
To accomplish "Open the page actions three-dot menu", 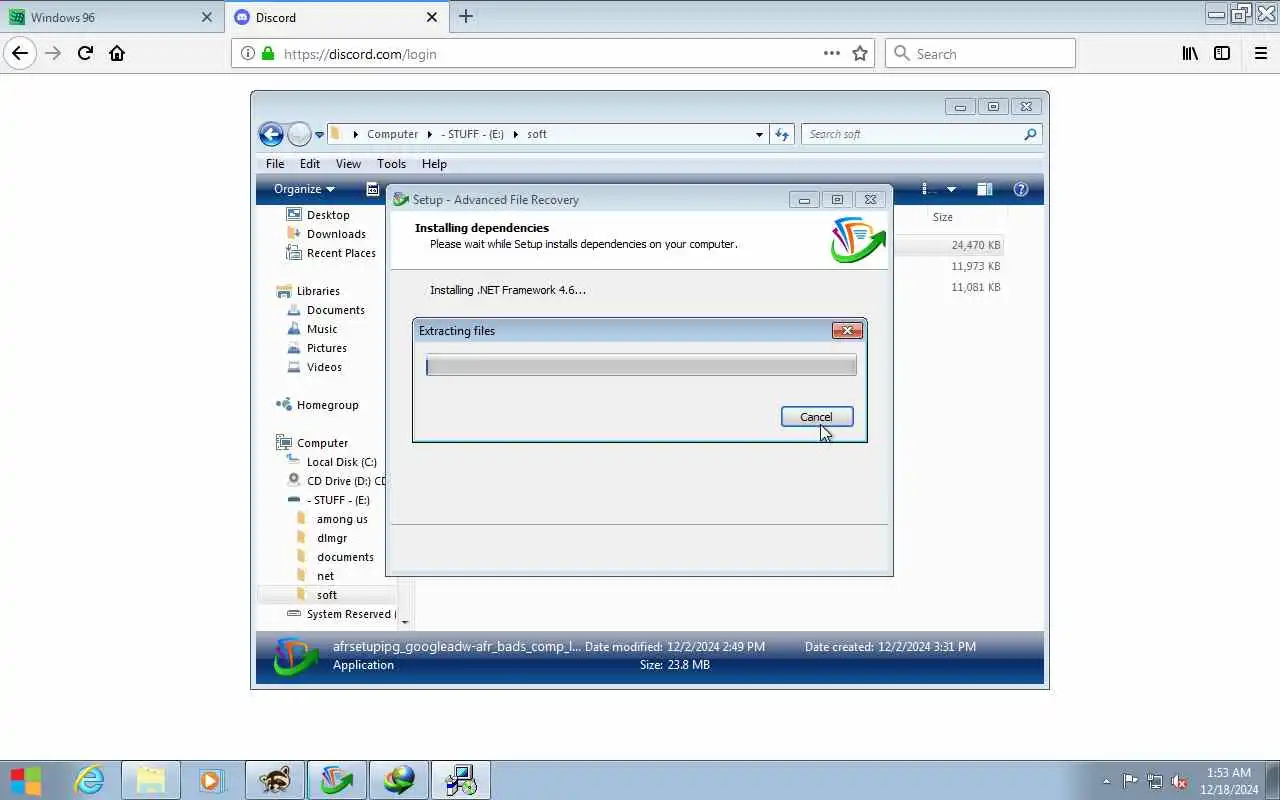I will coord(831,54).
